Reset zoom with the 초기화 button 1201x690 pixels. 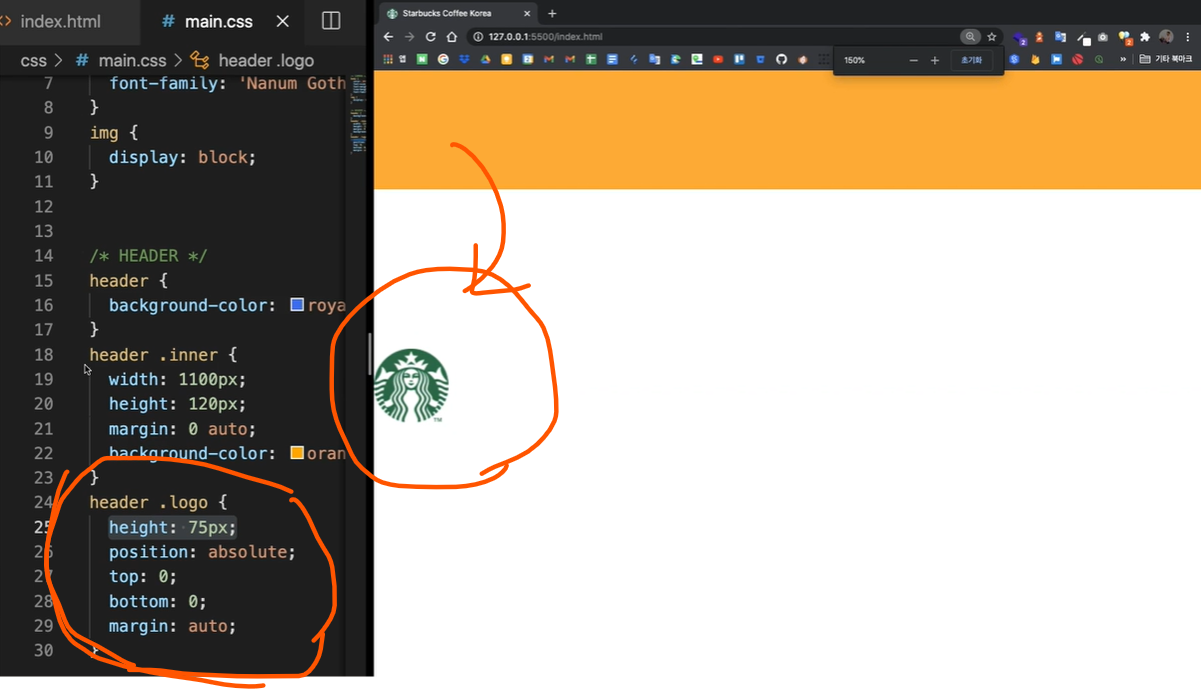(971, 60)
